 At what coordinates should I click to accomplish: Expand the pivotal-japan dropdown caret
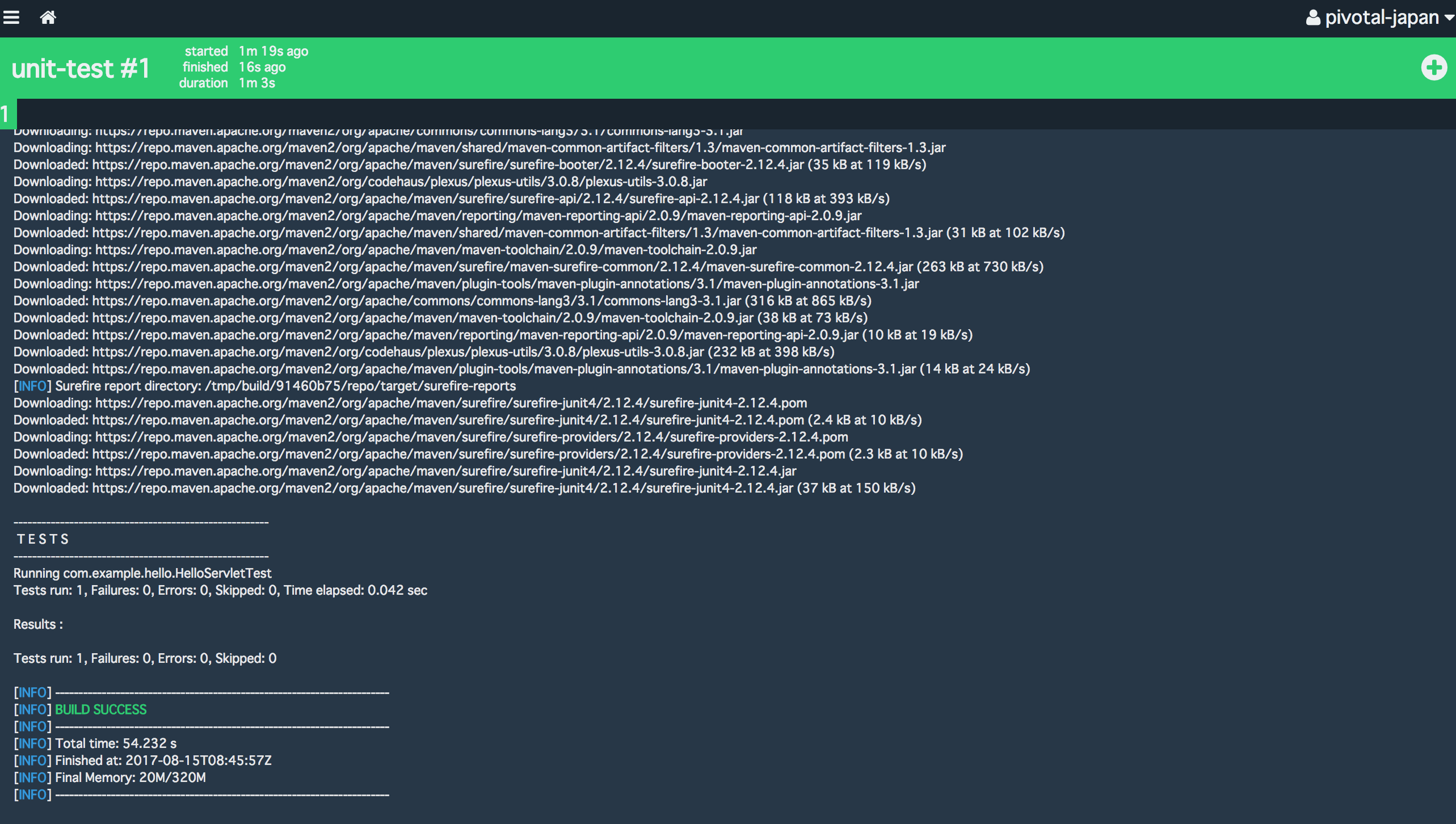click(x=1449, y=18)
